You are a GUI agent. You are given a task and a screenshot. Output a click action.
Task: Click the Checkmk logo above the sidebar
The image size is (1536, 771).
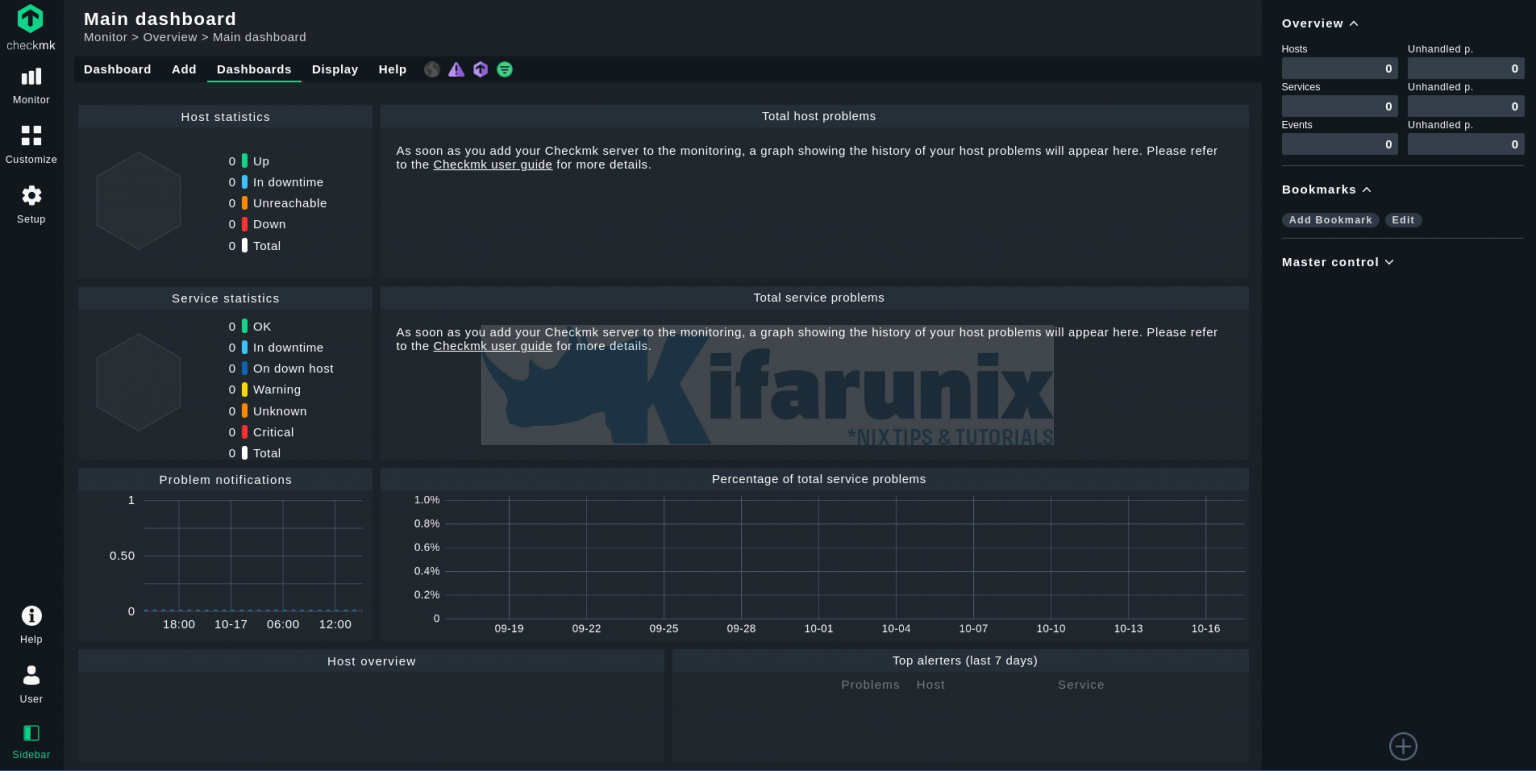click(30, 22)
